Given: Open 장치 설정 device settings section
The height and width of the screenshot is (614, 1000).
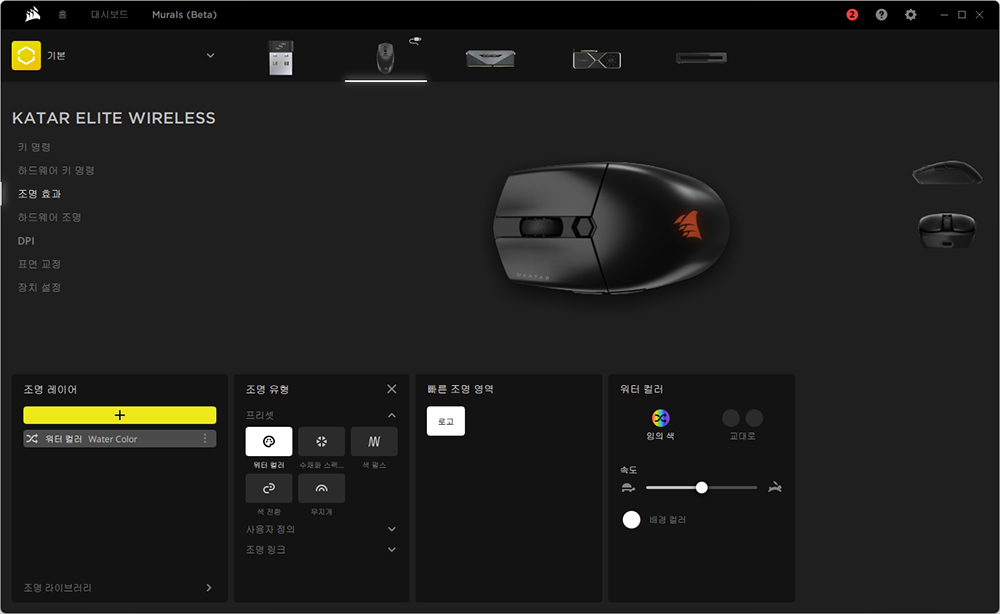Looking at the screenshot, I should tap(39, 288).
